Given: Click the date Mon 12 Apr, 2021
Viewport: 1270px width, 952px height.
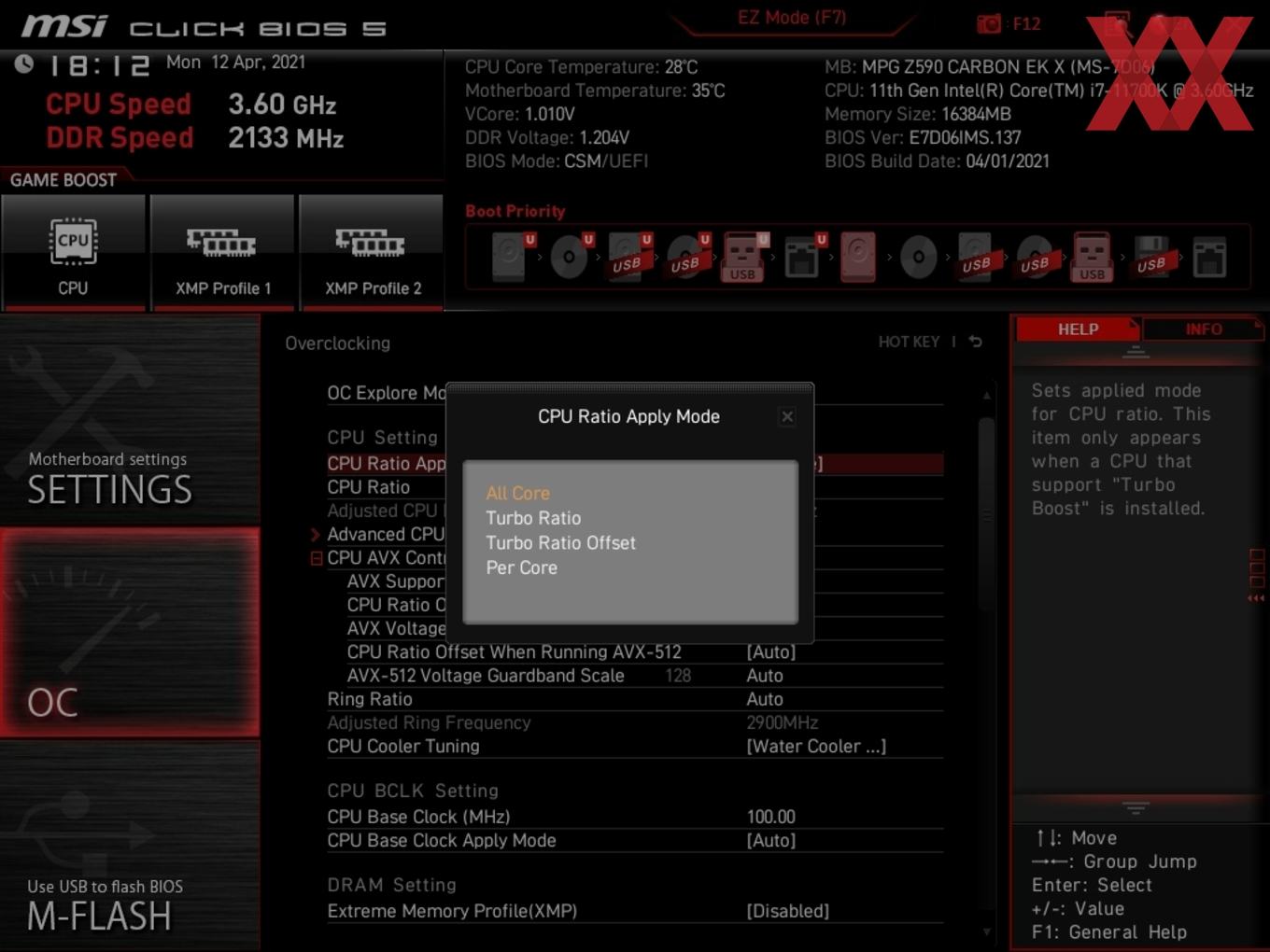Looking at the screenshot, I should click(235, 62).
